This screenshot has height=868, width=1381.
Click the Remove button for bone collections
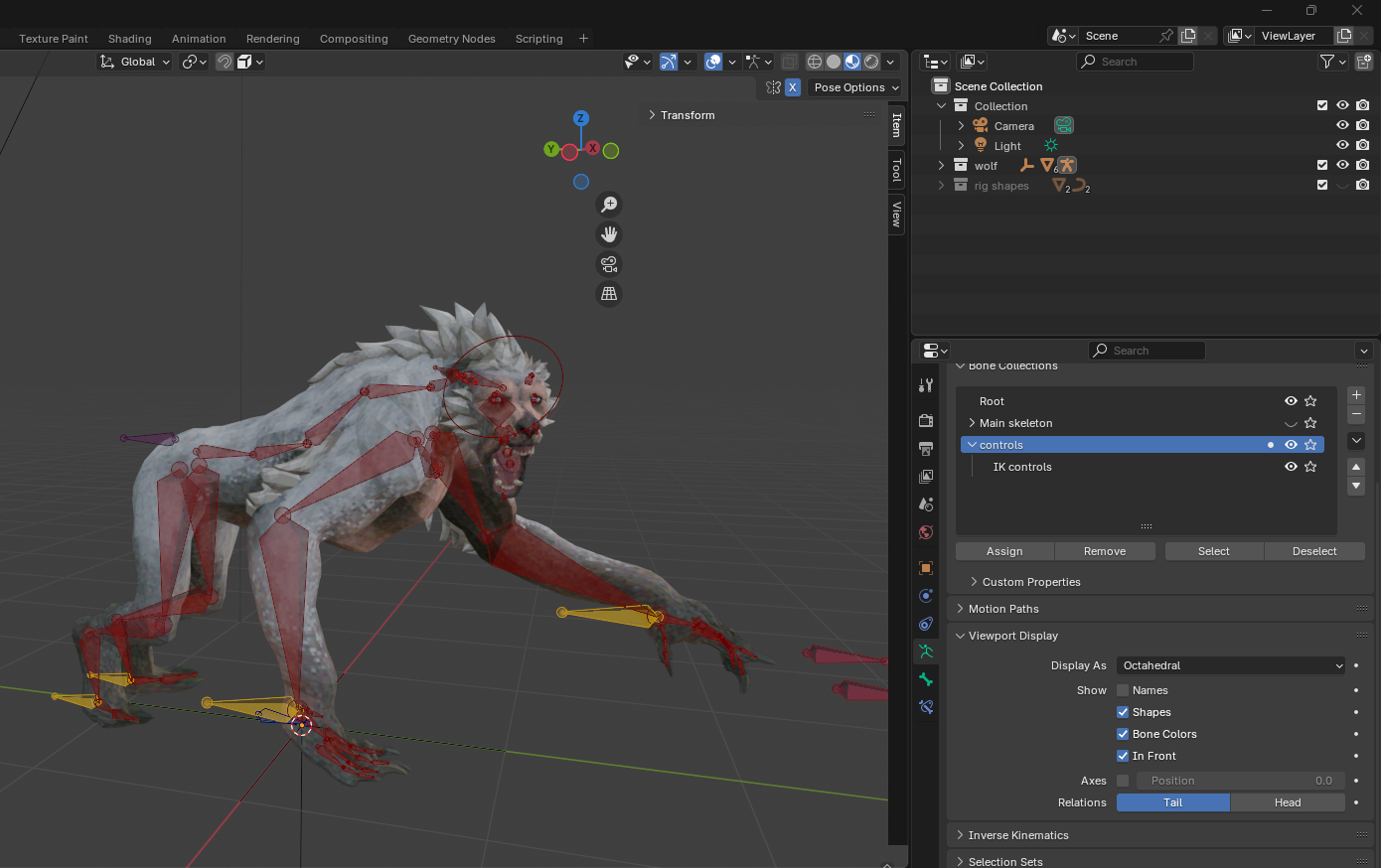[1105, 551]
